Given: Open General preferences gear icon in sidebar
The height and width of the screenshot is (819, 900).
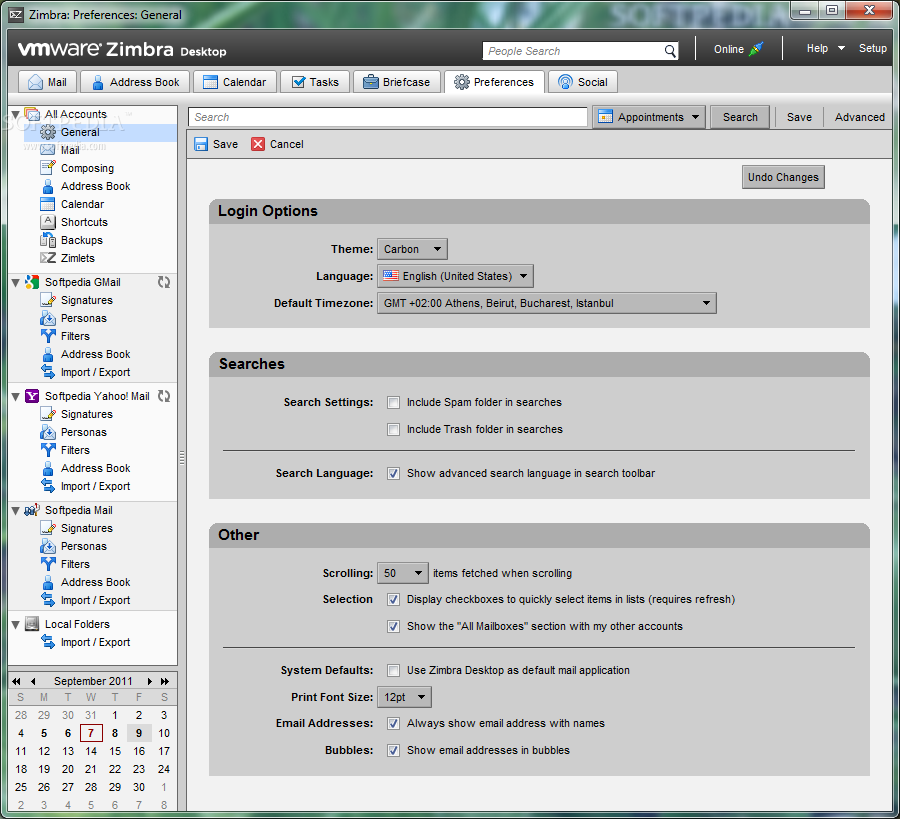Looking at the screenshot, I should click(48, 132).
